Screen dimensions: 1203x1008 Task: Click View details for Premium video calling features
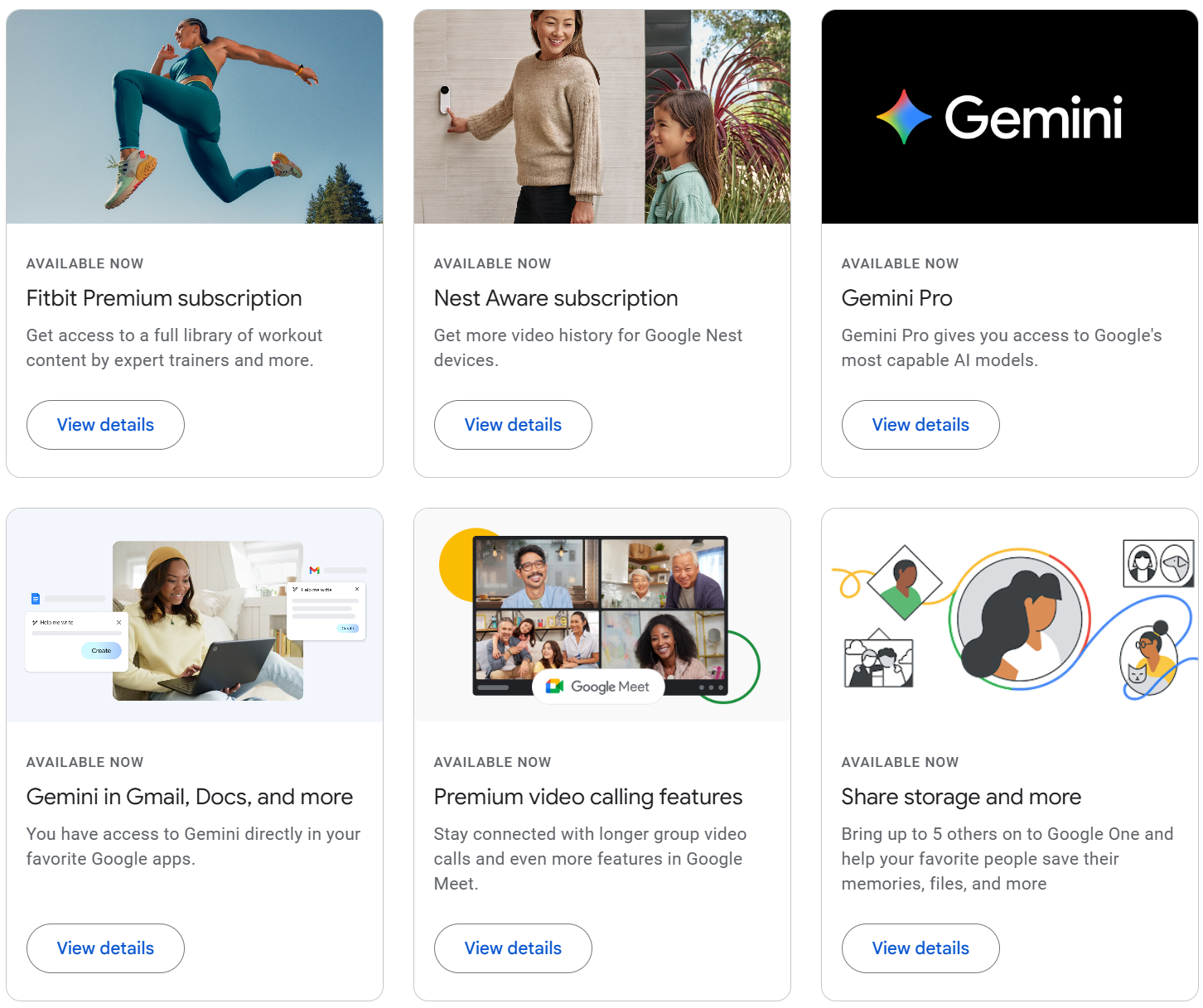click(x=513, y=948)
